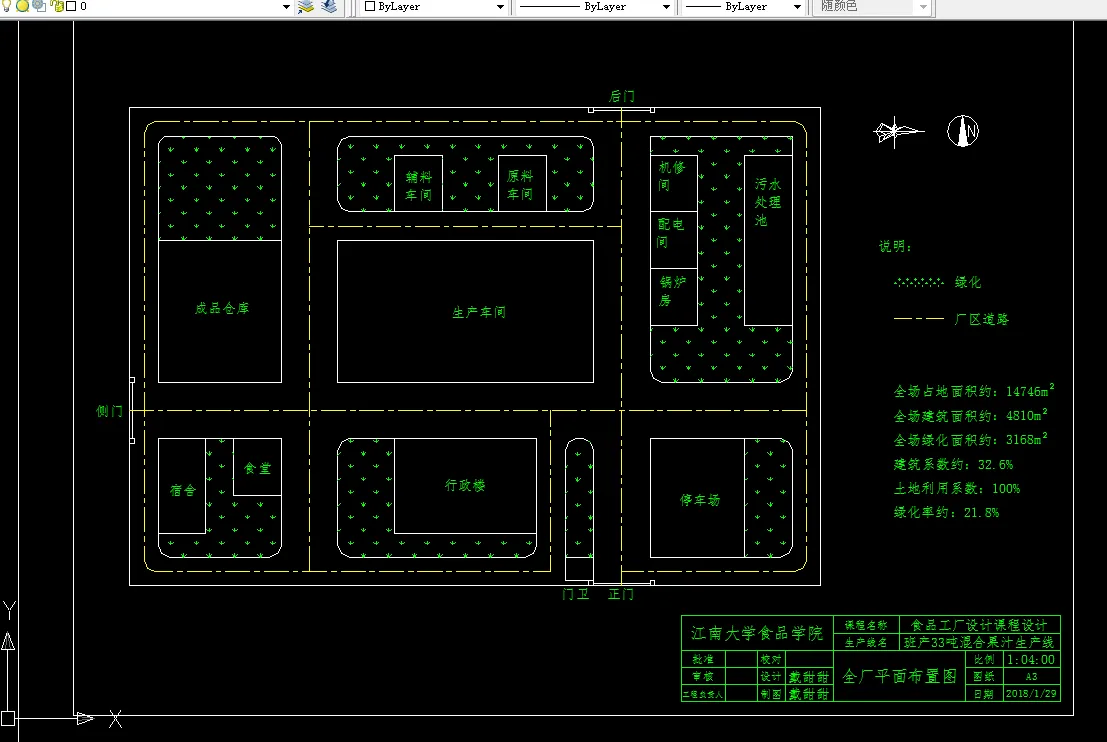Image resolution: width=1107 pixels, height=742 pixels.
Task: Select the 校对 cell in title block
Action: (770, 659)
